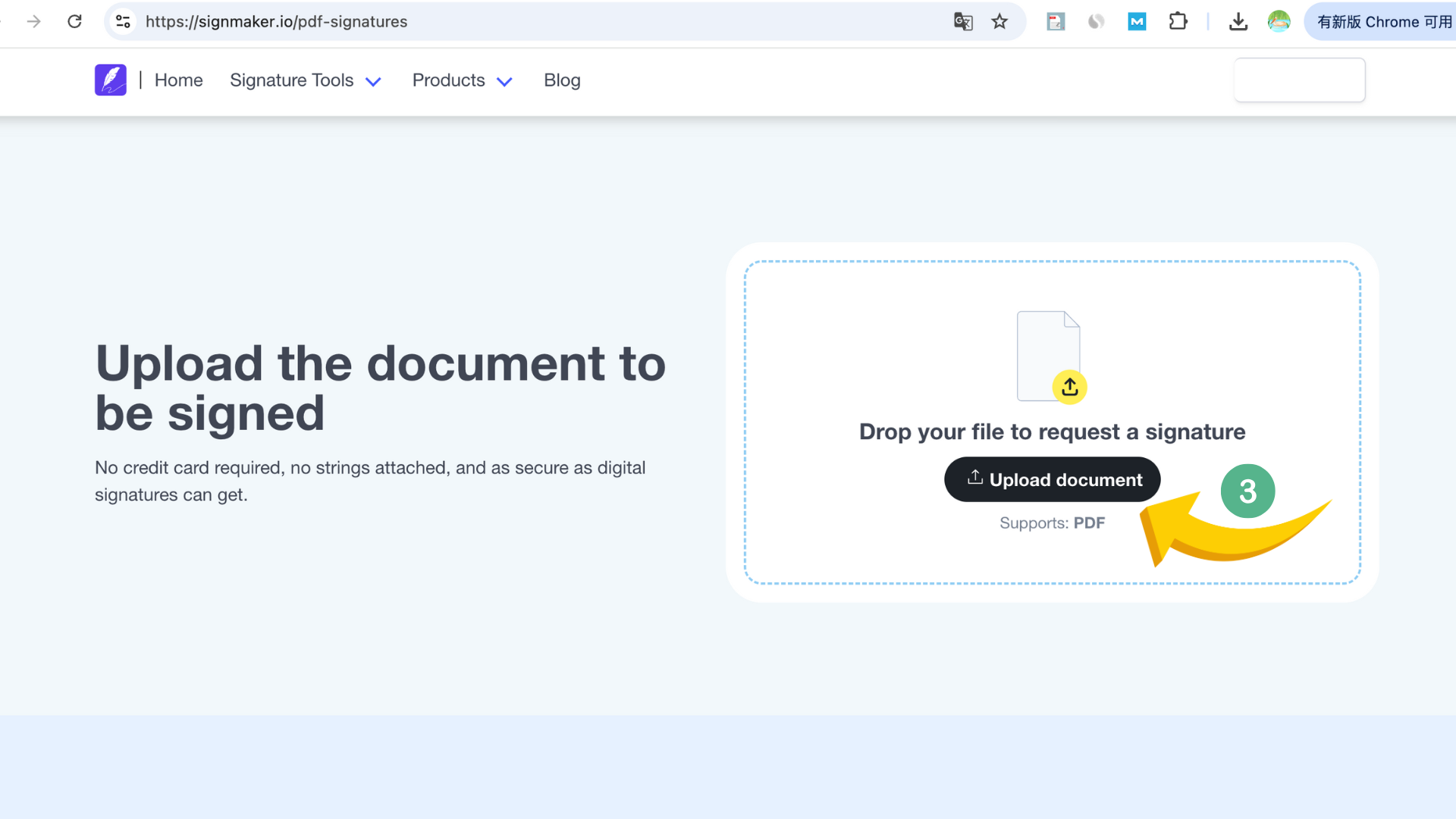Open the Extensions puzzle icon
Image resolution: width=1456 pixels, height=819 pixels.
[x=1178, y=21]
